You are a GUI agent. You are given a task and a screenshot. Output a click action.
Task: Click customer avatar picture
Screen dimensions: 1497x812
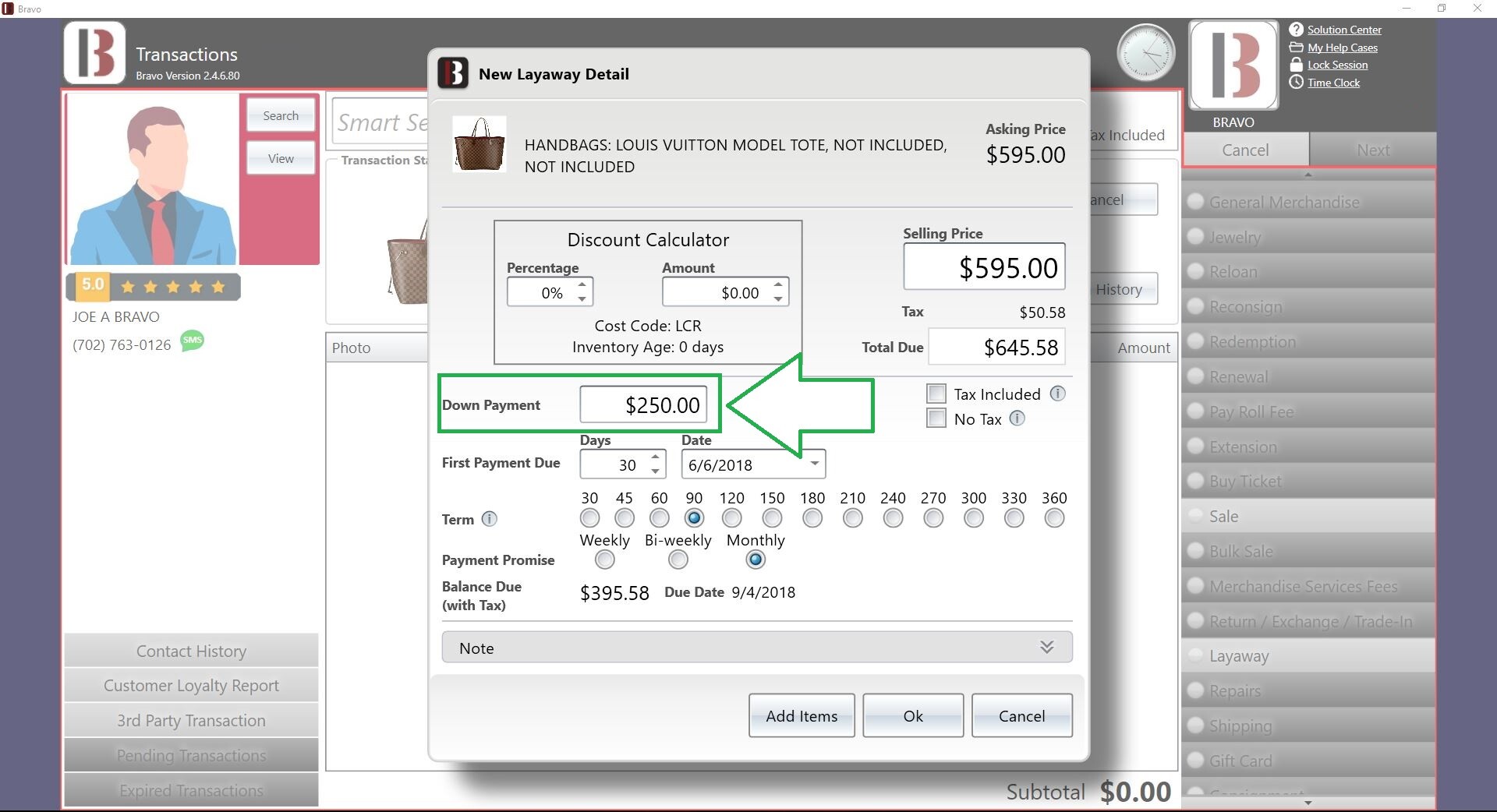(153, 179)
